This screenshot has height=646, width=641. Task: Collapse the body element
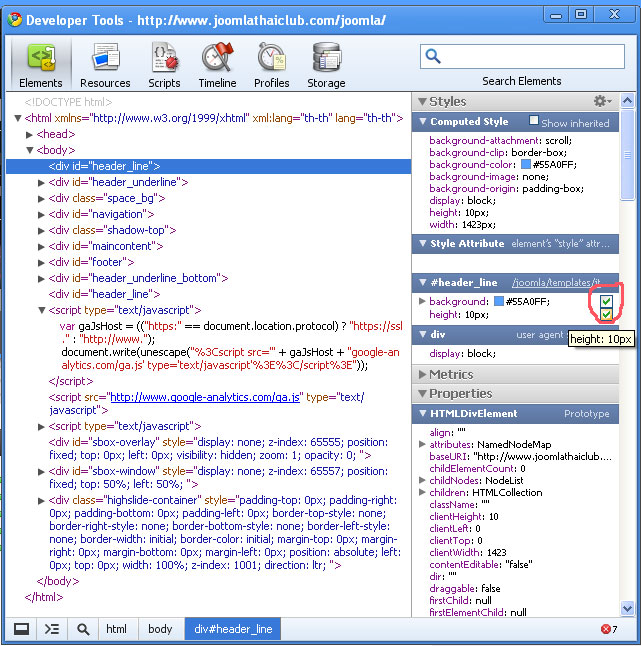pos(30,150)
